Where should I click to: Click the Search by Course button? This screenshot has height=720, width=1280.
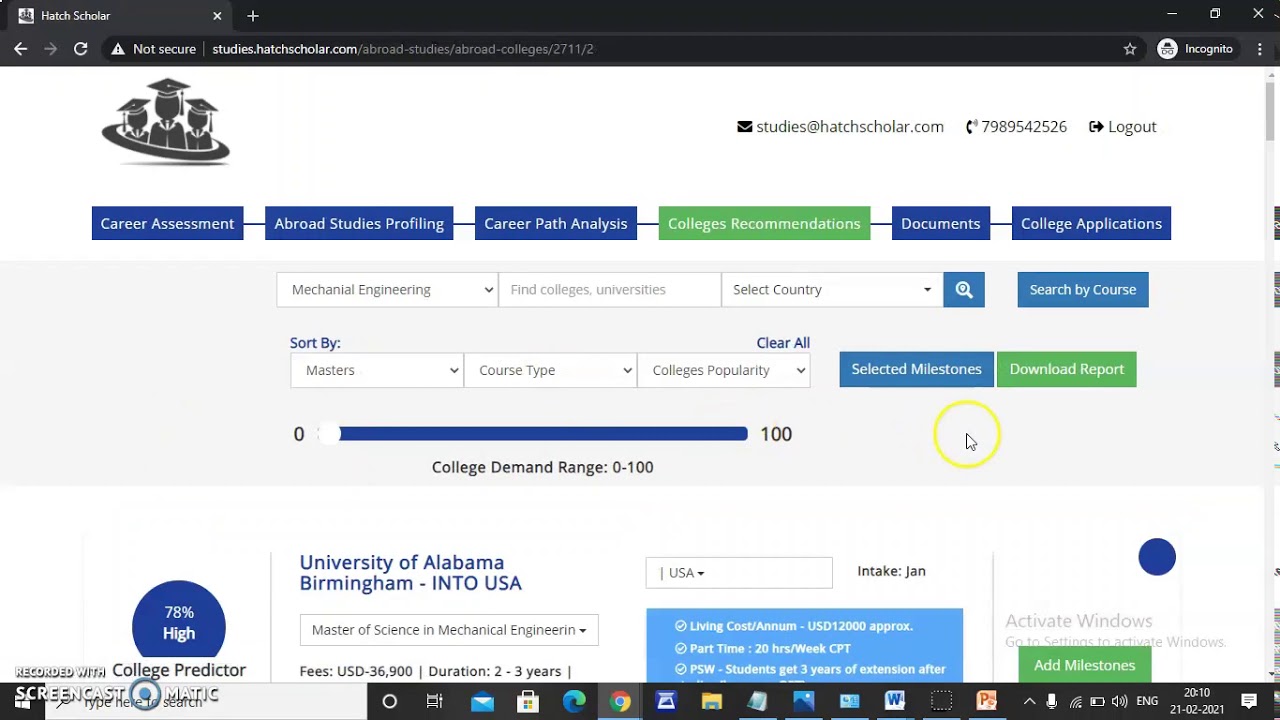click(1083, 289)
